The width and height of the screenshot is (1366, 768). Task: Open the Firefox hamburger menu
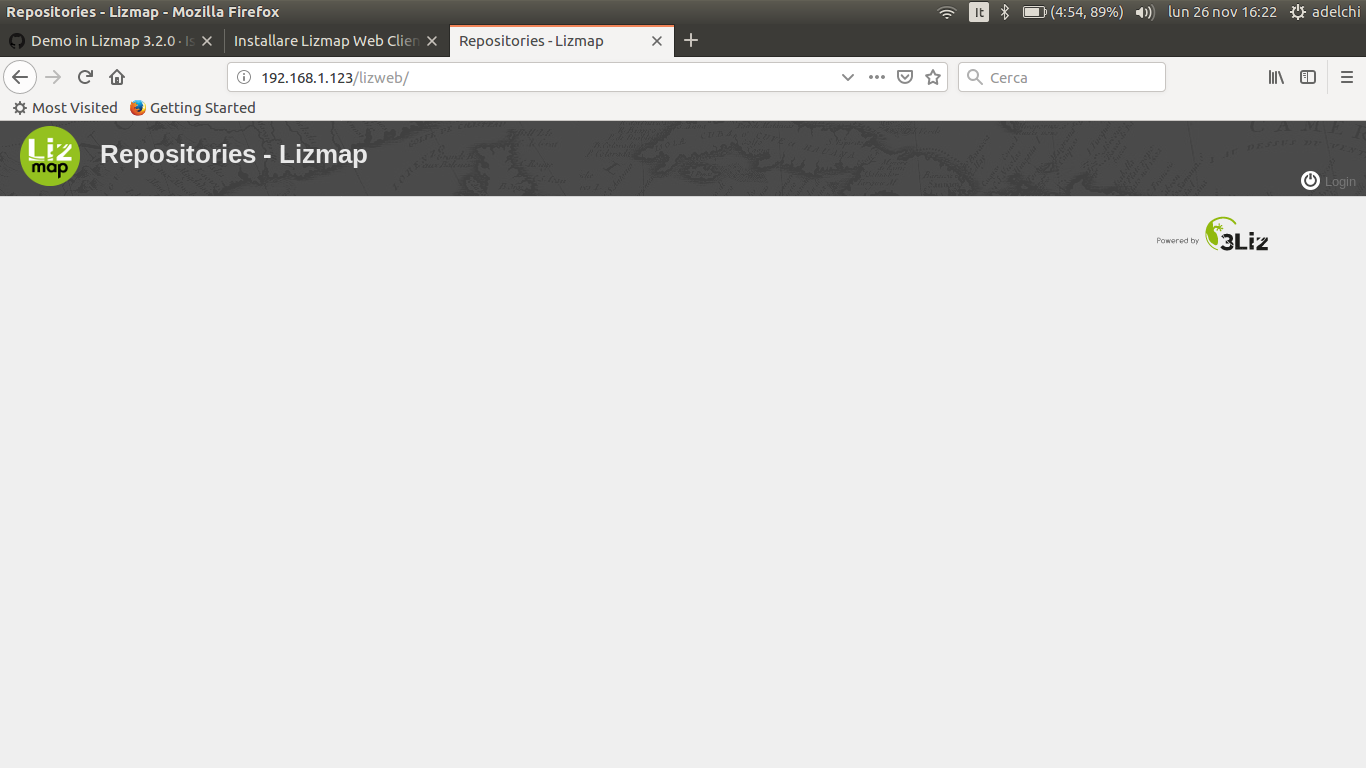(1347, 77)
